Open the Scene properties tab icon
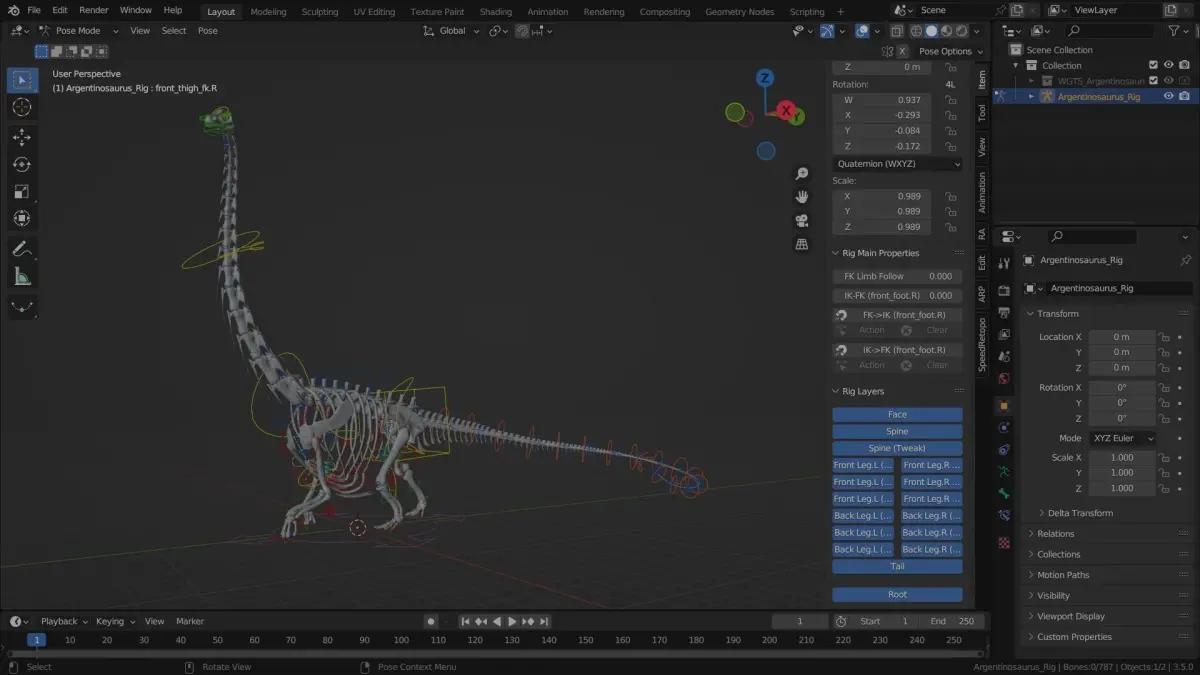The width and height of the screenshot is (1200, 675). 1004,357
